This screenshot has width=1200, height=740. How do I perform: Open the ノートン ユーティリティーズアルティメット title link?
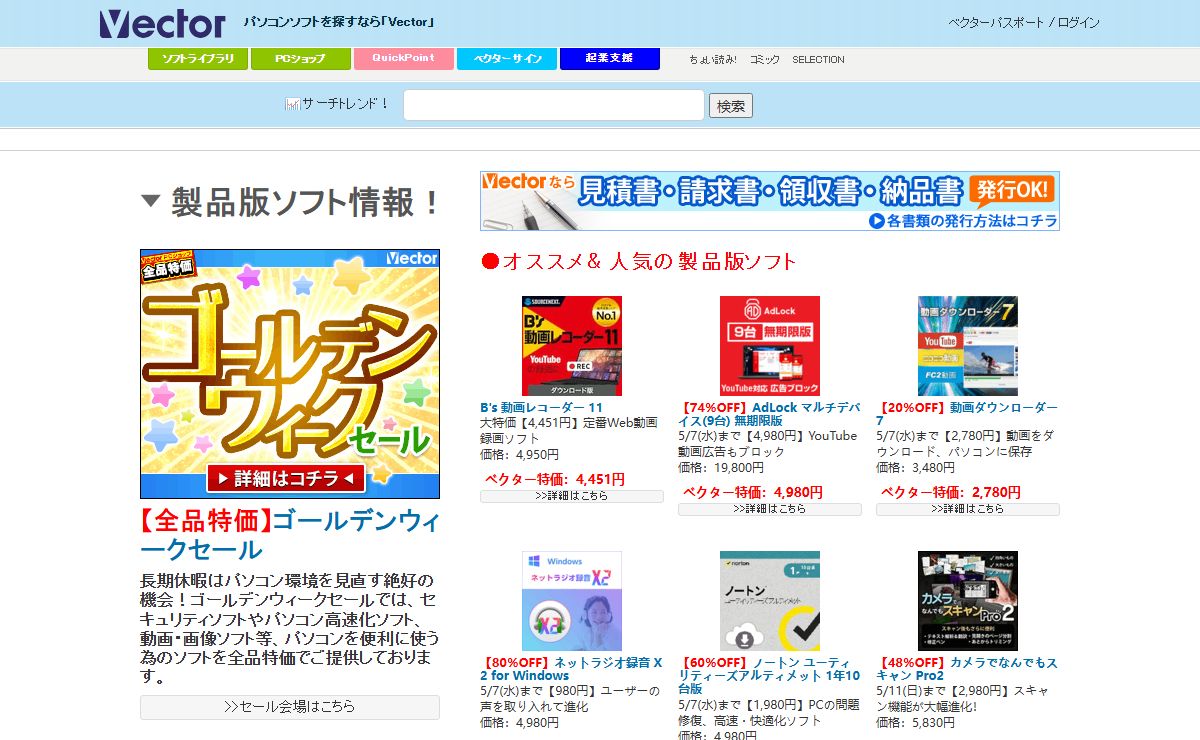pos(769,676)
